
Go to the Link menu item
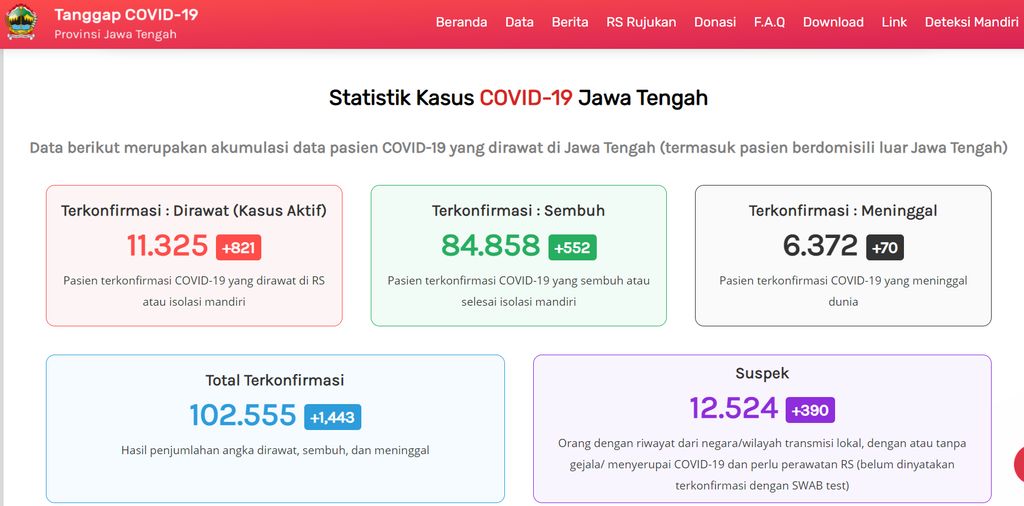click(894, 22)
